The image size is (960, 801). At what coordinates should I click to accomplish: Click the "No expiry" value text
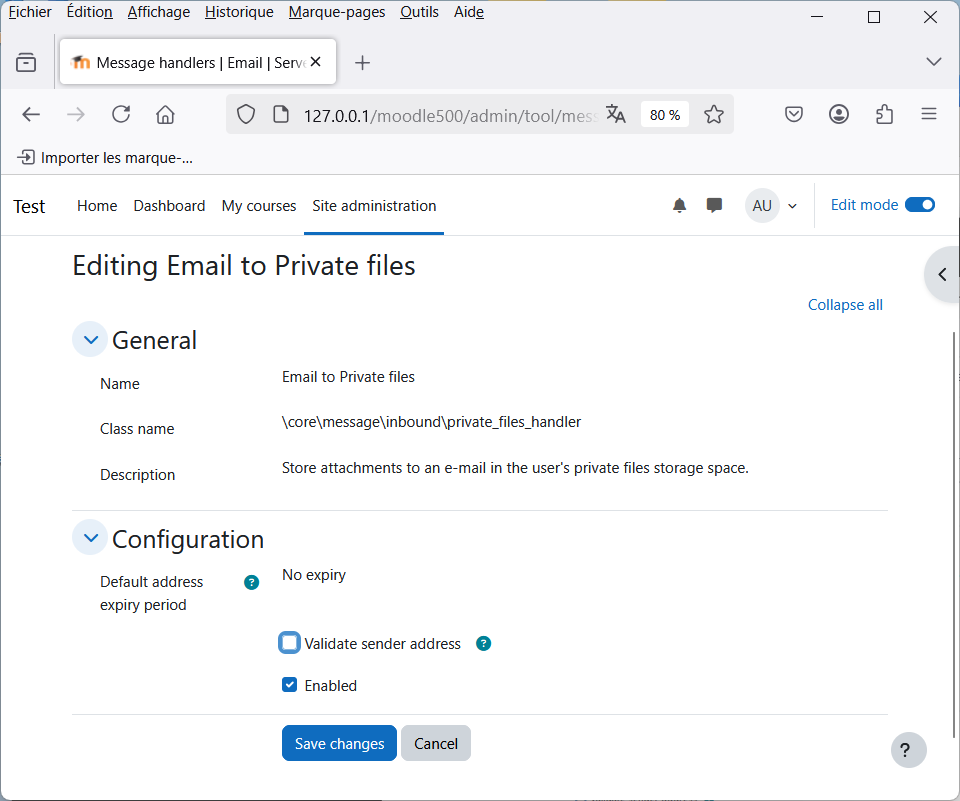[314, 575]
